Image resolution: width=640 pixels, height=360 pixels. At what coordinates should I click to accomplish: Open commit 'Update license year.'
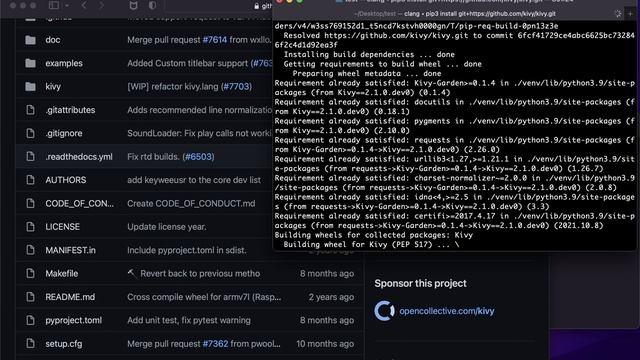[167, 227]
